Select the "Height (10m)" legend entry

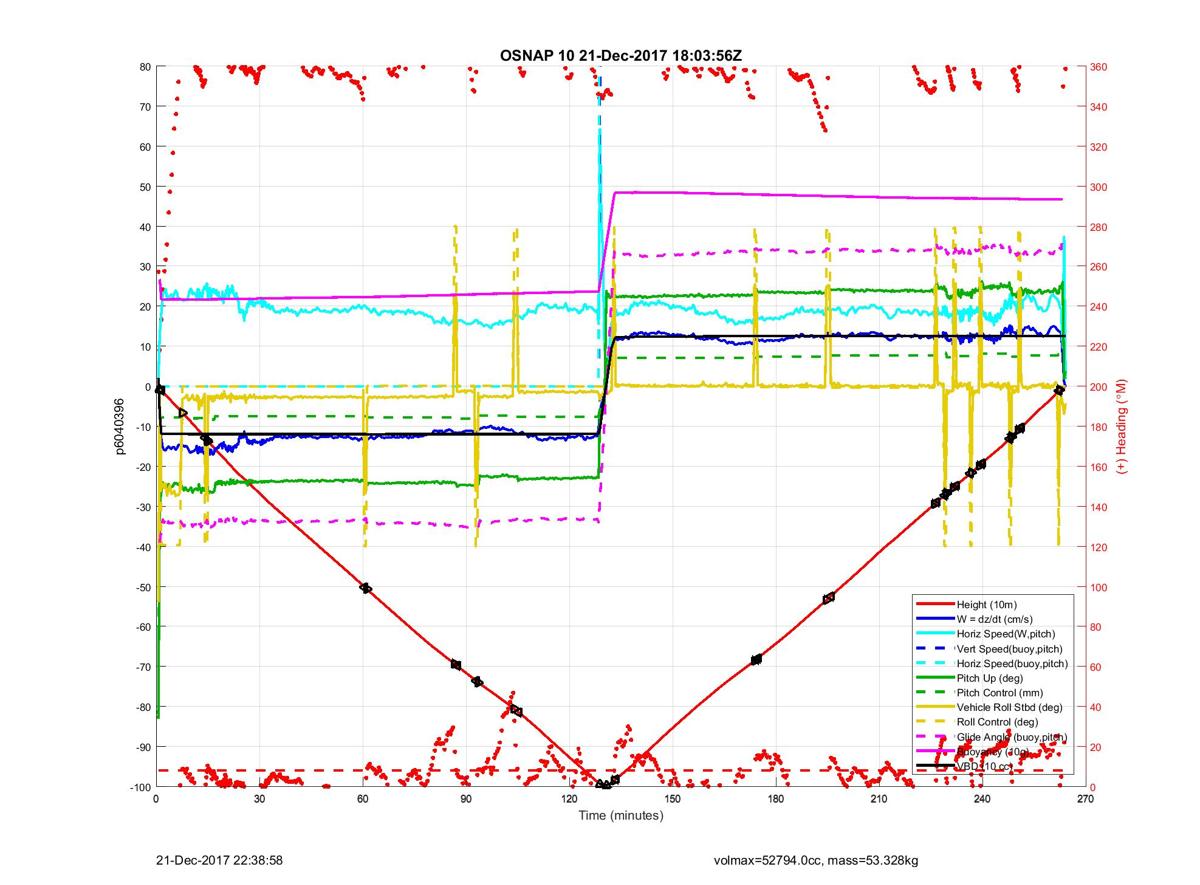(988, 605)
